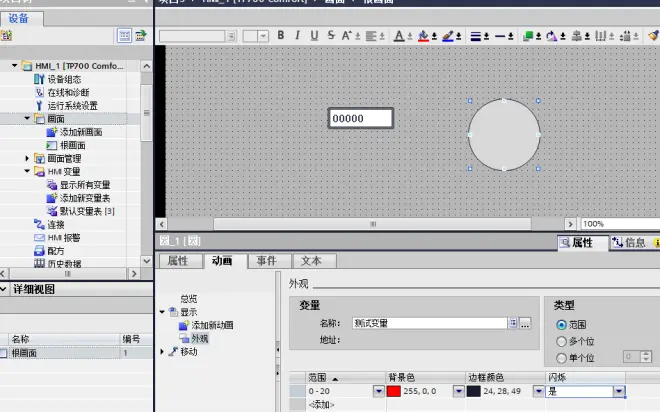Screen dimensions: 660x412
Task: Collapse the 显示 animation group
Action: point(162,312)
